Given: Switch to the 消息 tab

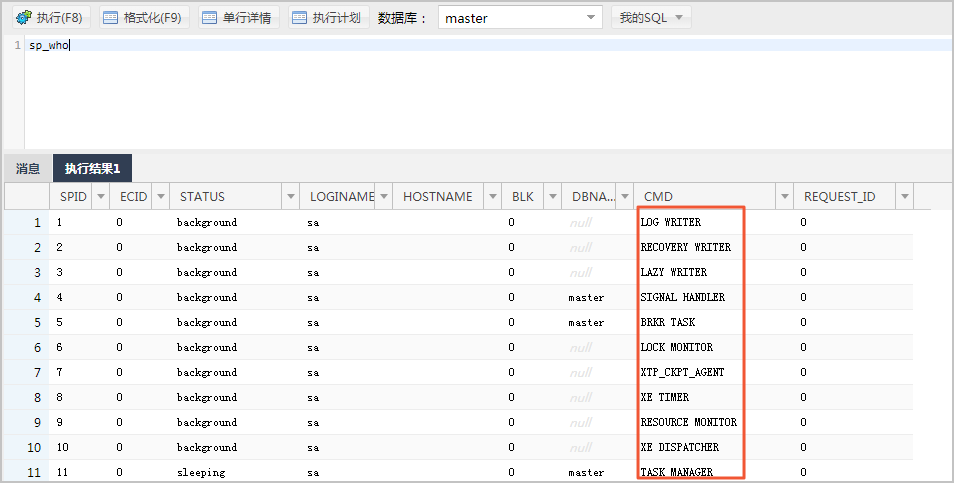Looking at the screenshot, I should 28,169.
